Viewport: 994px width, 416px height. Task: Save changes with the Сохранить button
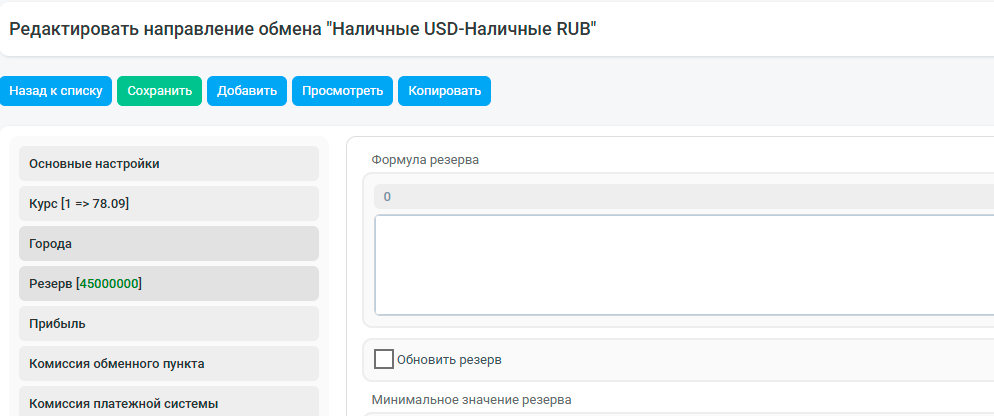coord(159,91)
